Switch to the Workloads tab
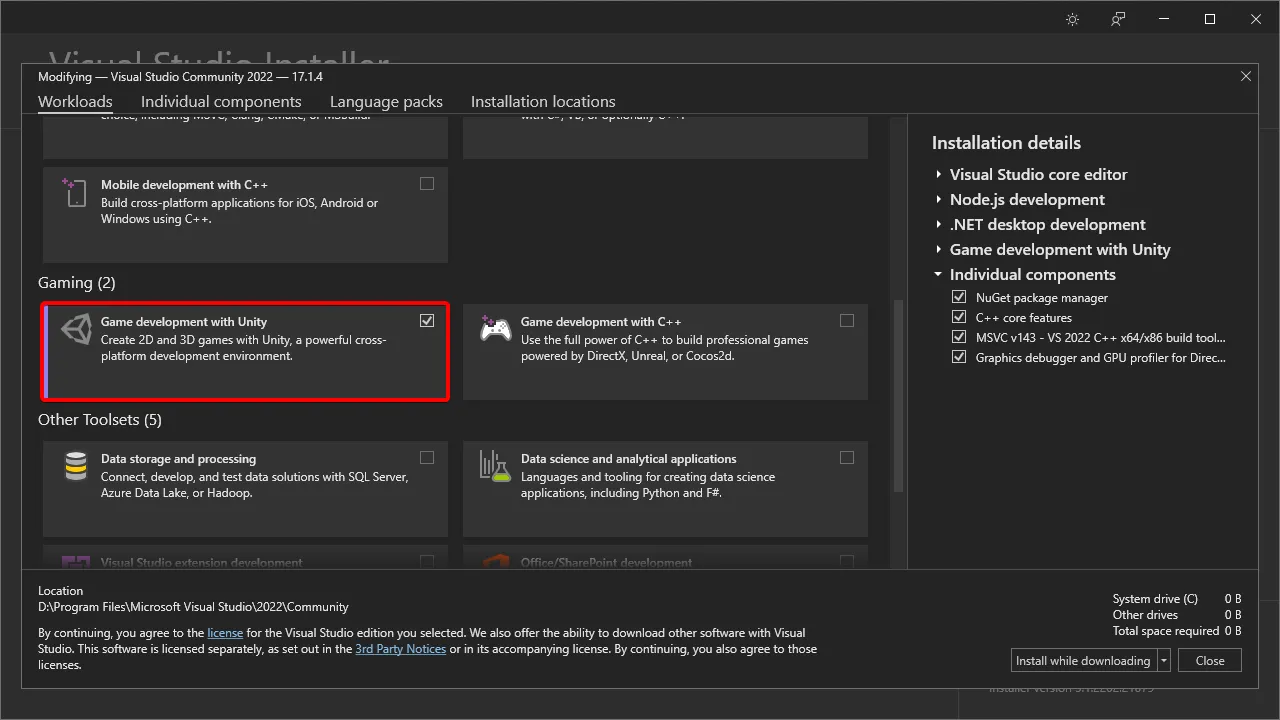Screen dimensions: 1280x720 [75, 102]
